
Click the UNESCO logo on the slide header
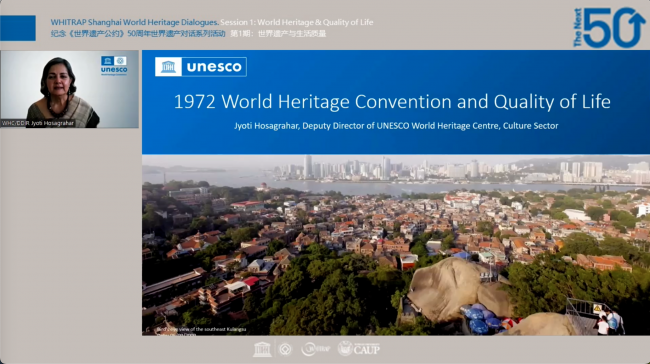(x=201, y=67)
